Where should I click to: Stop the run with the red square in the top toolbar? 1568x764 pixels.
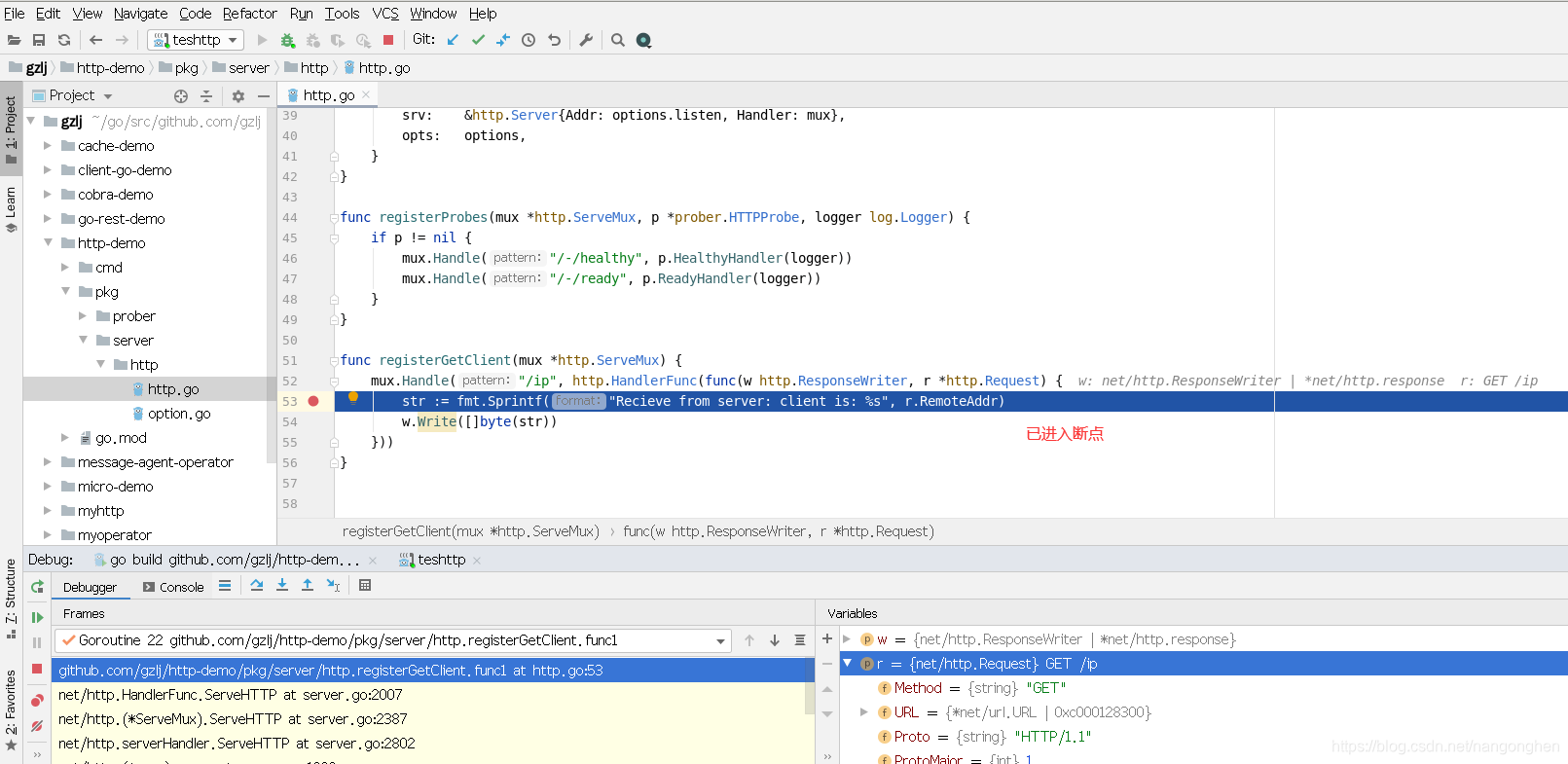click(388, 40)
